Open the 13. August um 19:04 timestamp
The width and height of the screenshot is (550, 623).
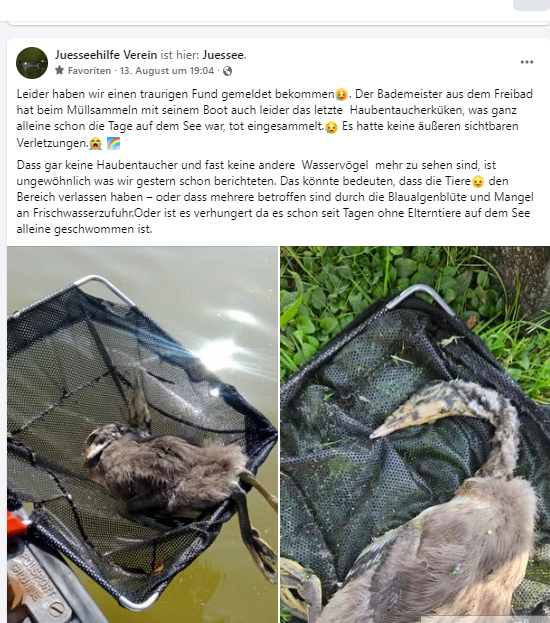(x=167, y=71)
